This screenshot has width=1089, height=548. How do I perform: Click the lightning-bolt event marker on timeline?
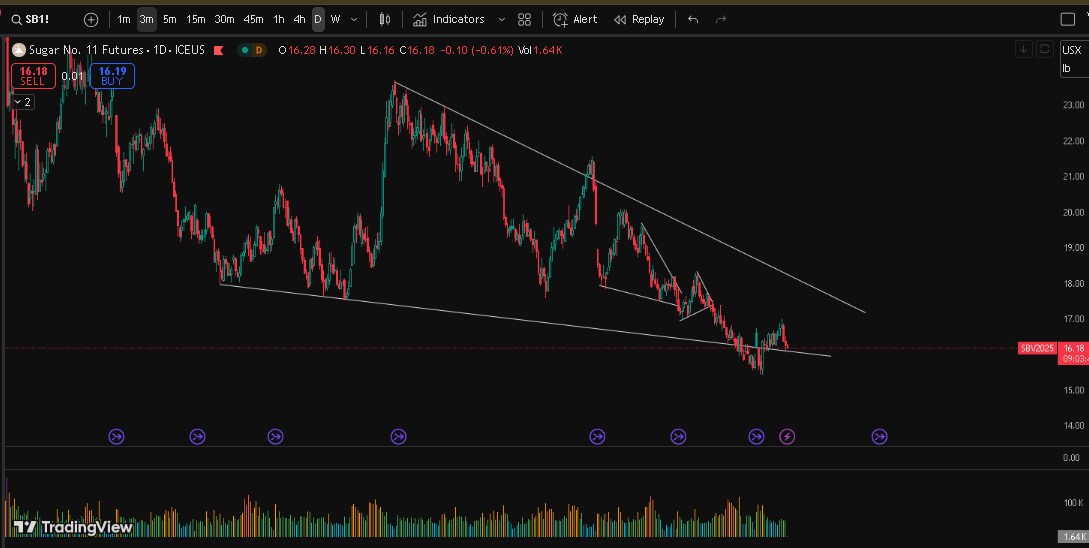coord(787,436)
